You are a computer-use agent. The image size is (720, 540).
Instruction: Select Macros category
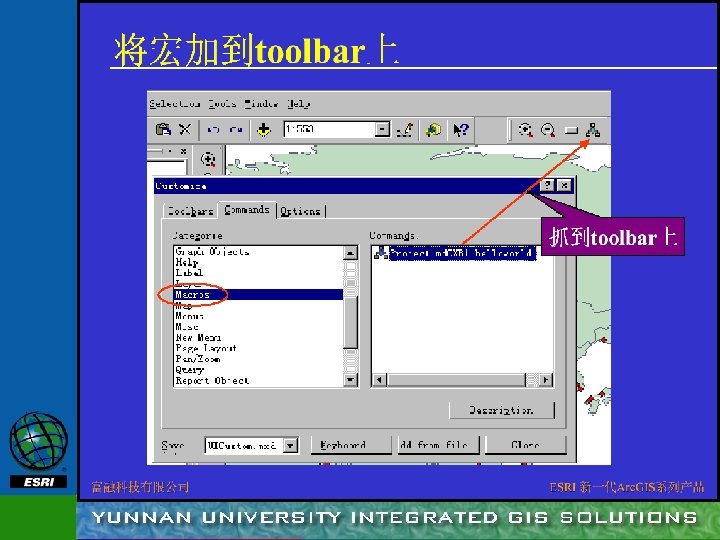click(259, 294)
